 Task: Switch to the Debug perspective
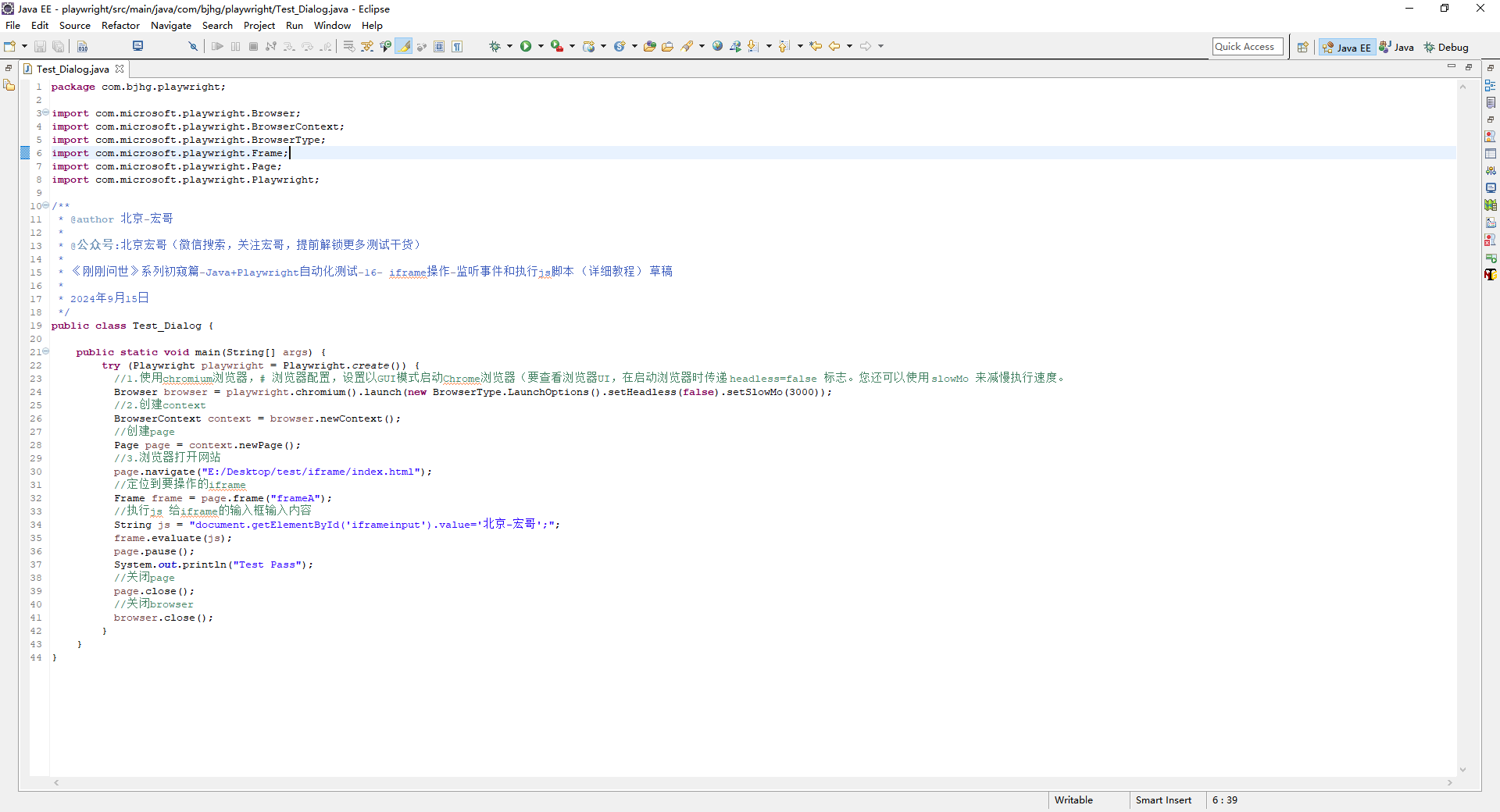(x=1446, y=48)
